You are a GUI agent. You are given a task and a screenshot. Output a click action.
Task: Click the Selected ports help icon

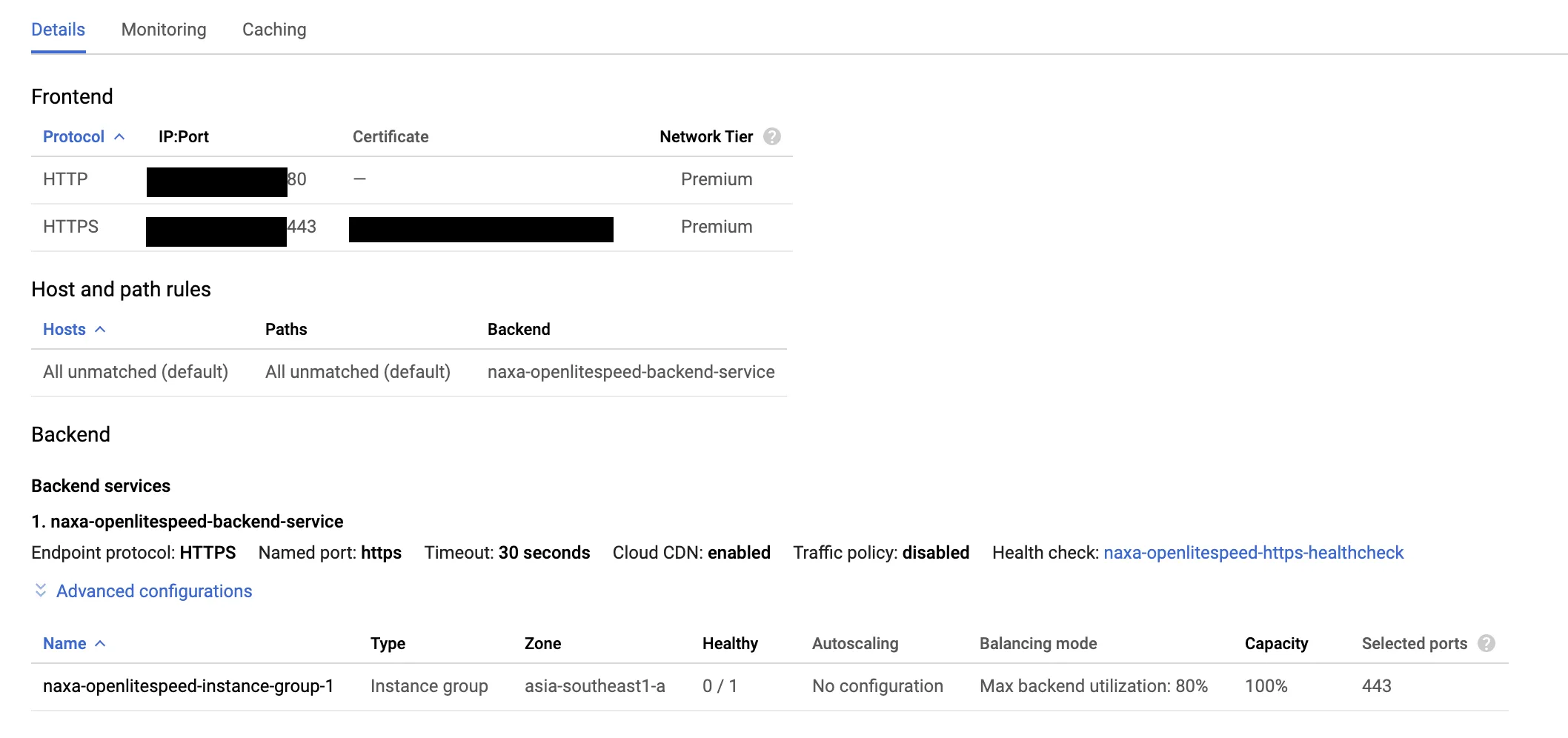(x=1486, y=644)
